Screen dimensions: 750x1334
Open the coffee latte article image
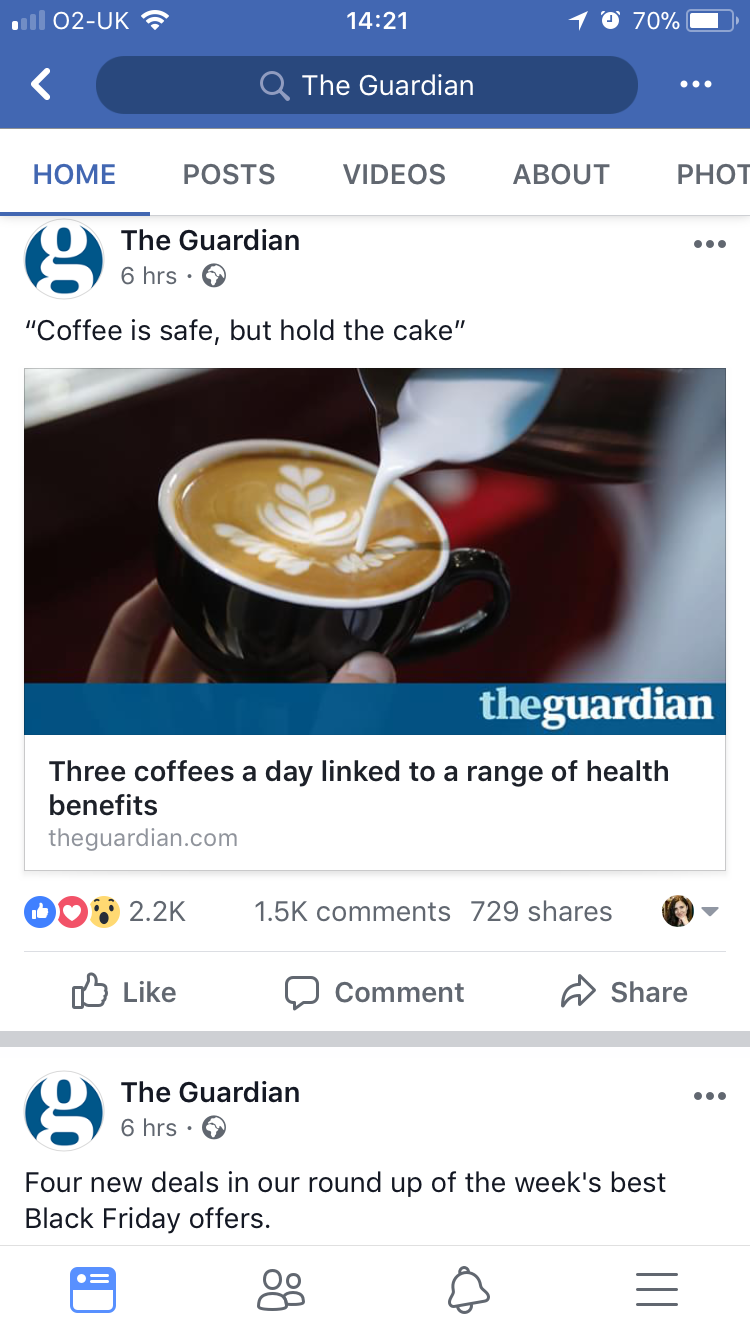375,551
